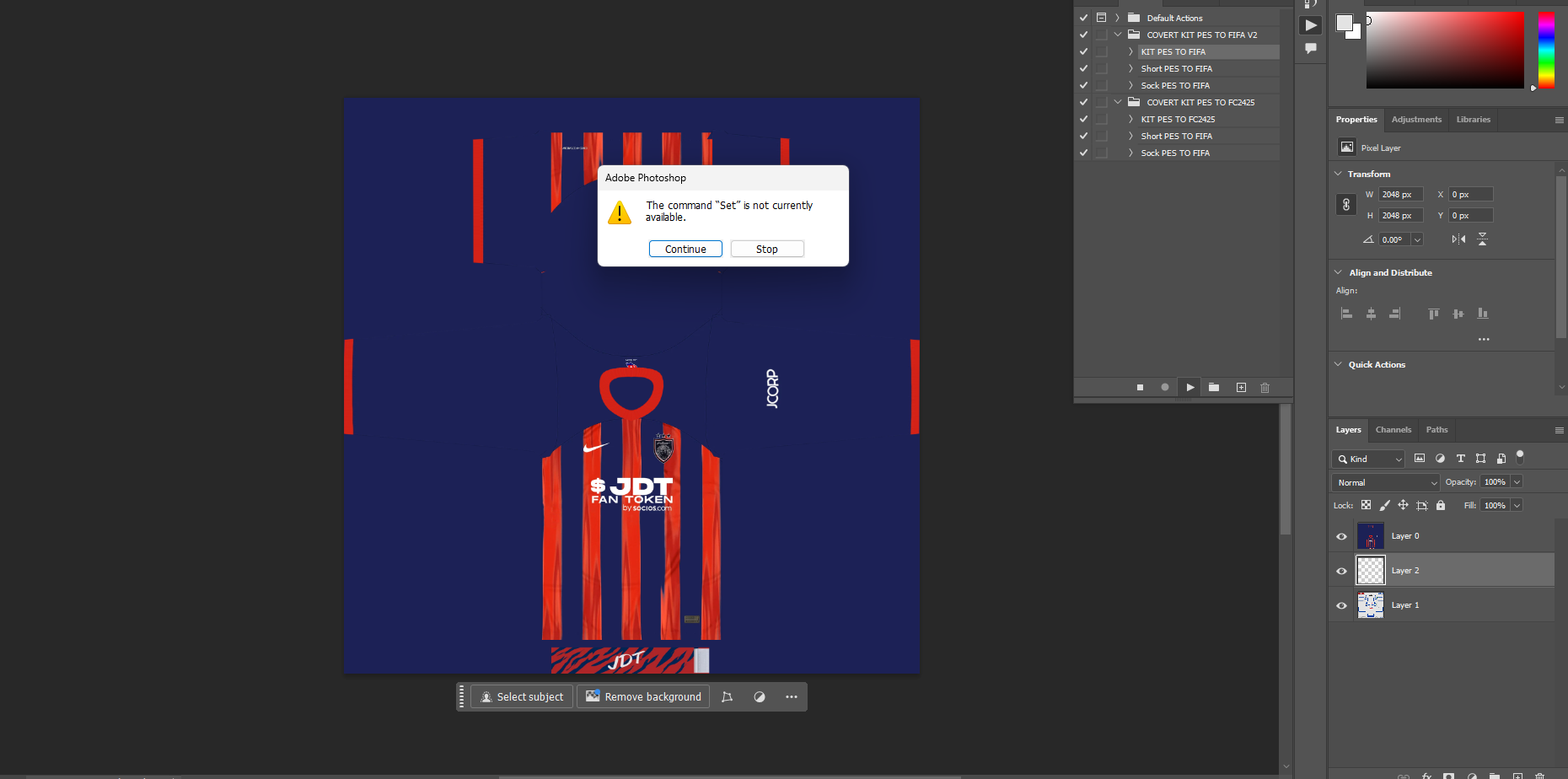Expand KIT PES TO FC2425 action

[x=1130, y=119]
